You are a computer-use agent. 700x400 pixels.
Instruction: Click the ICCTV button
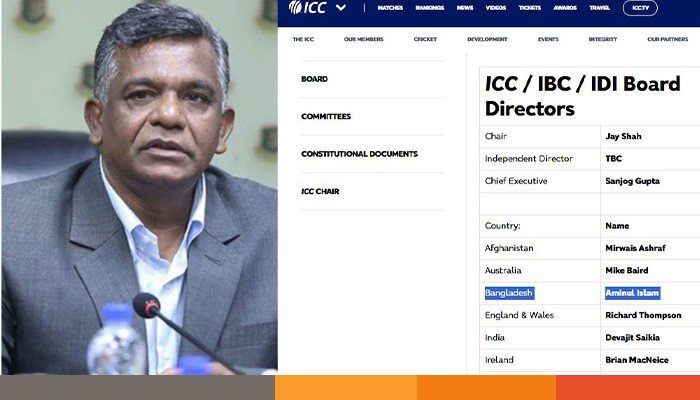click(x=640, y=8)
